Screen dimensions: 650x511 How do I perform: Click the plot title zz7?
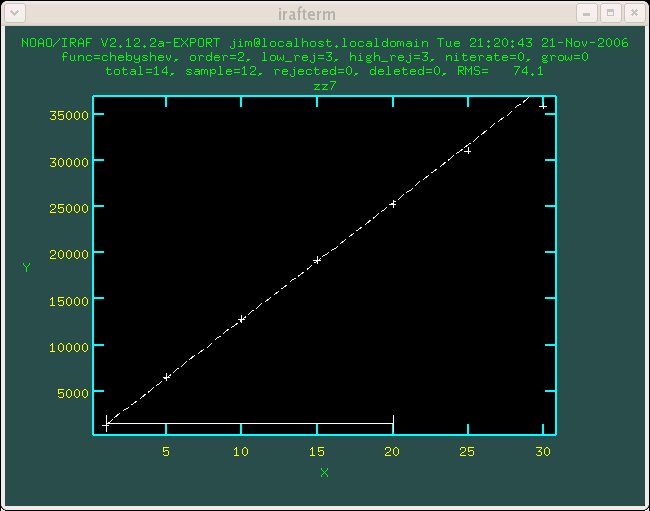coord(324,86)
